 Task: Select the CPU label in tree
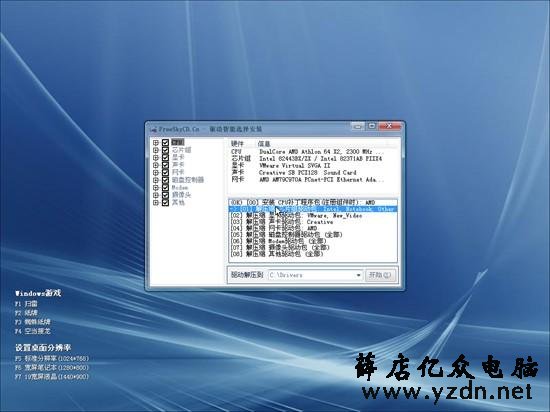click(x=177, y=142)
